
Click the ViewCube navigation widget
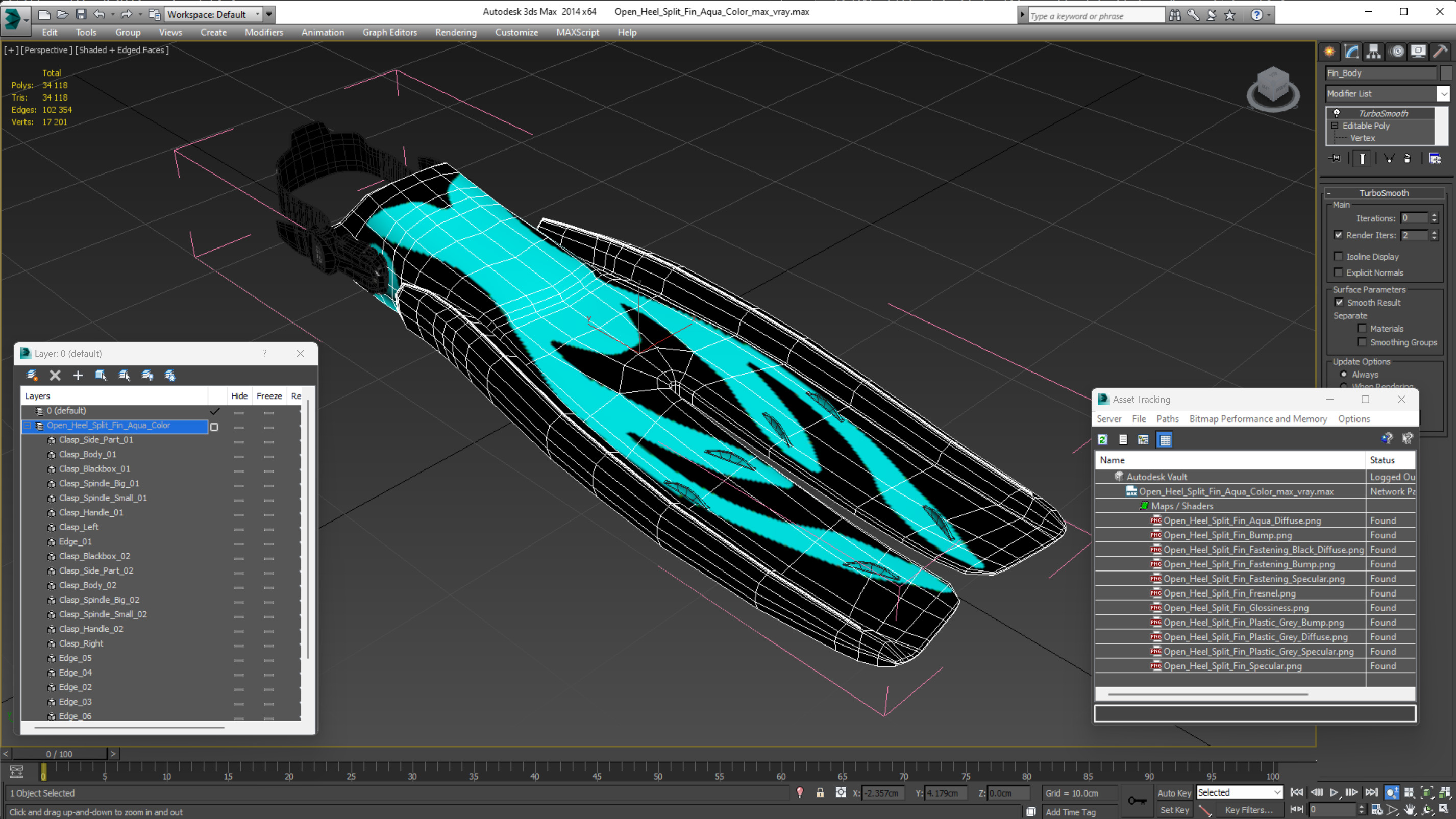click(x=1272, y=89)
